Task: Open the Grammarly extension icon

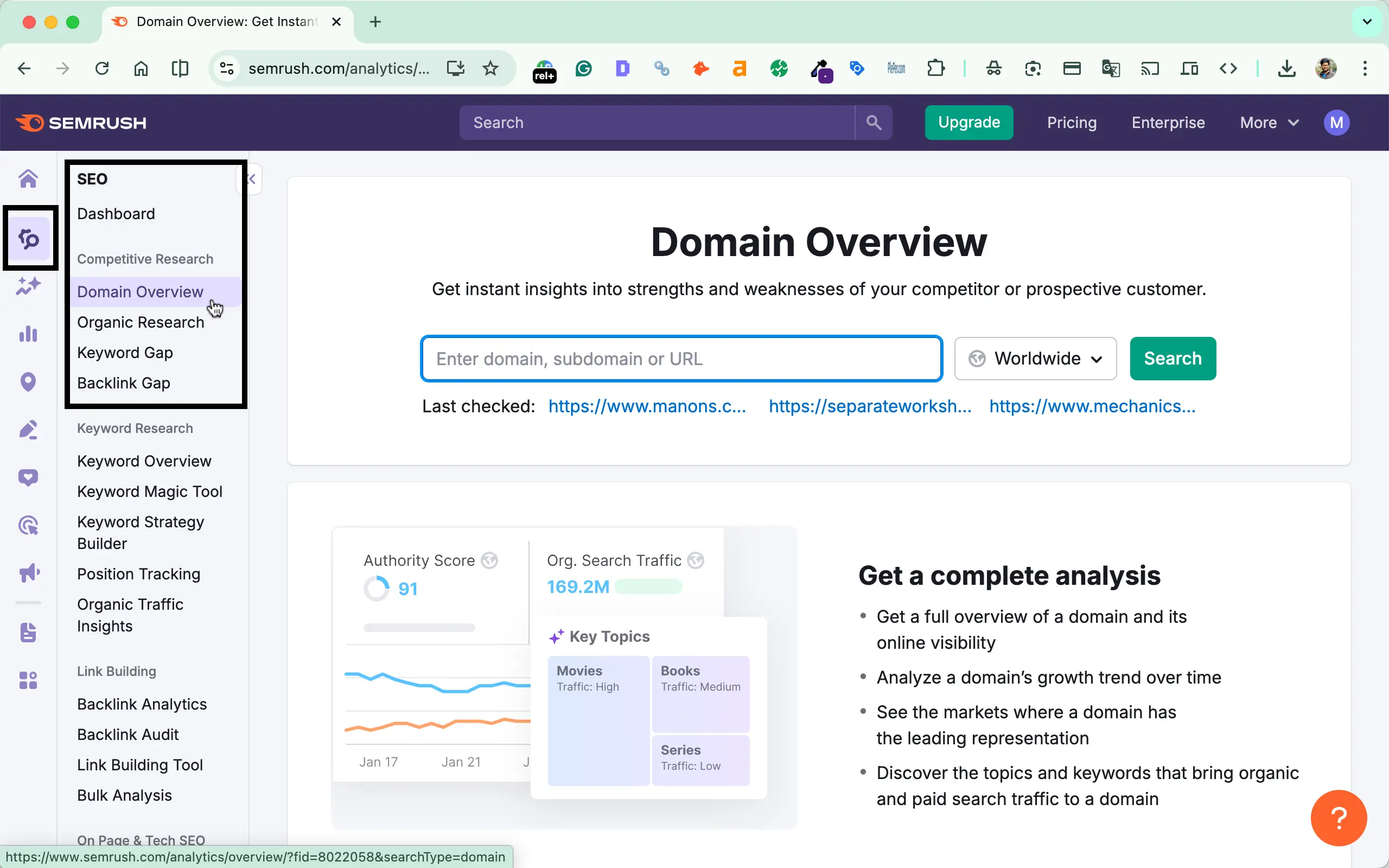Action: [x=583, y=68]
